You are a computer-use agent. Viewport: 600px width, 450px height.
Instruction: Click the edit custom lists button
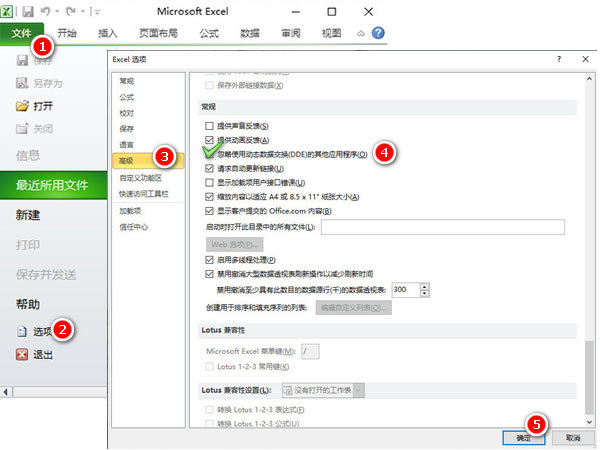[354, 308]
